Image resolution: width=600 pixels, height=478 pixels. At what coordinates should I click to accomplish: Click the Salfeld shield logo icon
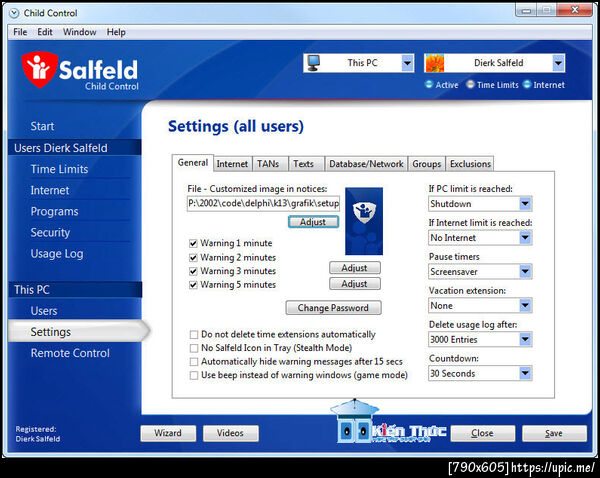pos(39,69)
